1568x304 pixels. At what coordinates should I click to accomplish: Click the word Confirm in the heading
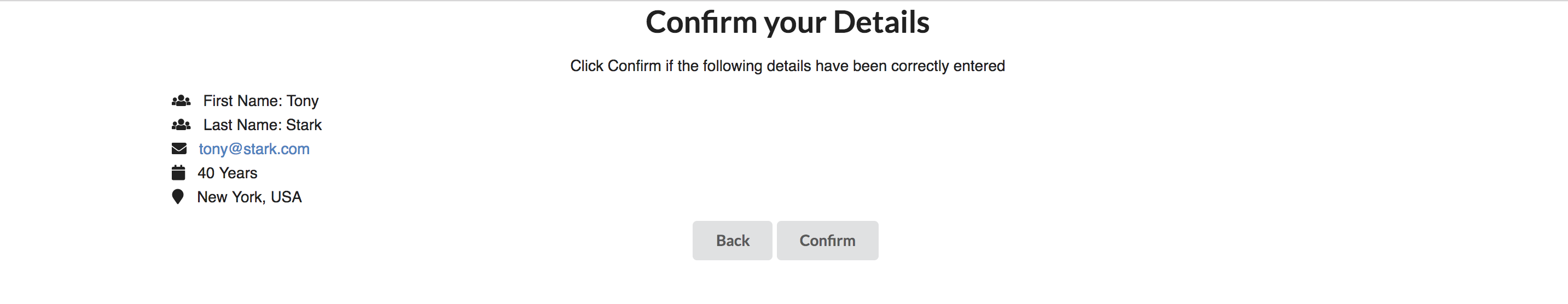tap(701, 22)
